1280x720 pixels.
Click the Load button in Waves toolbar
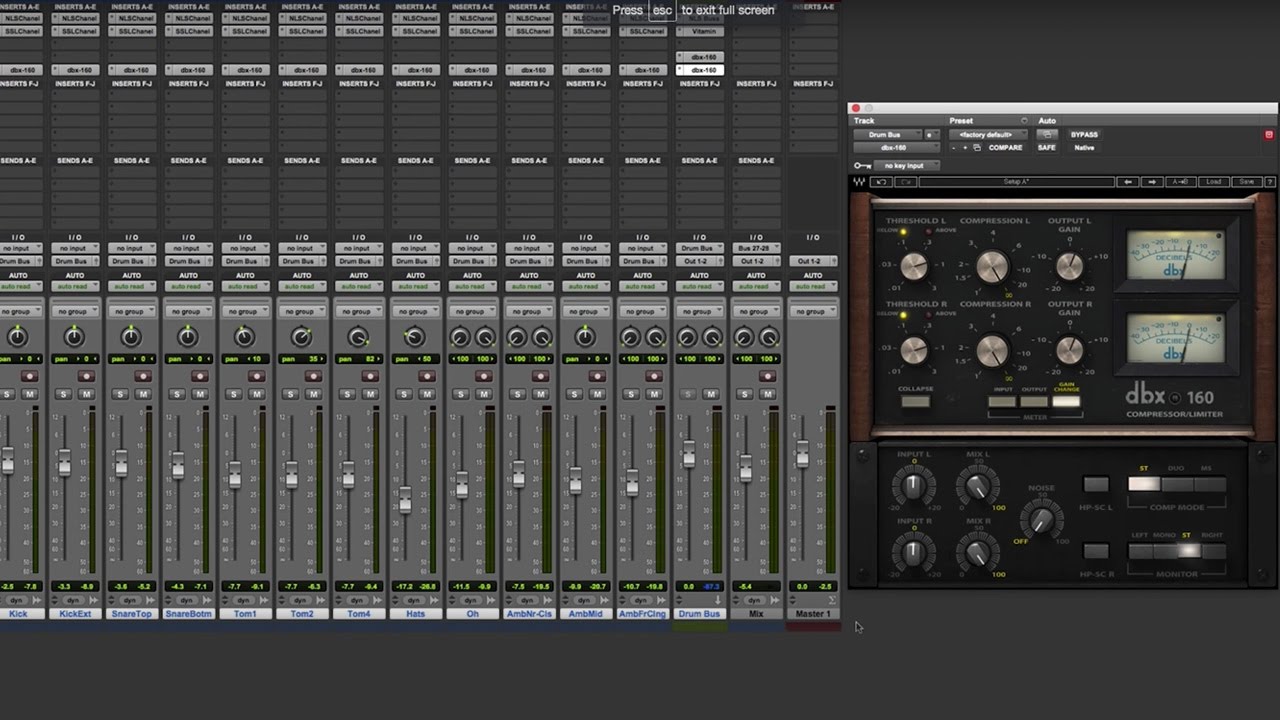[x=1213, y=182]
